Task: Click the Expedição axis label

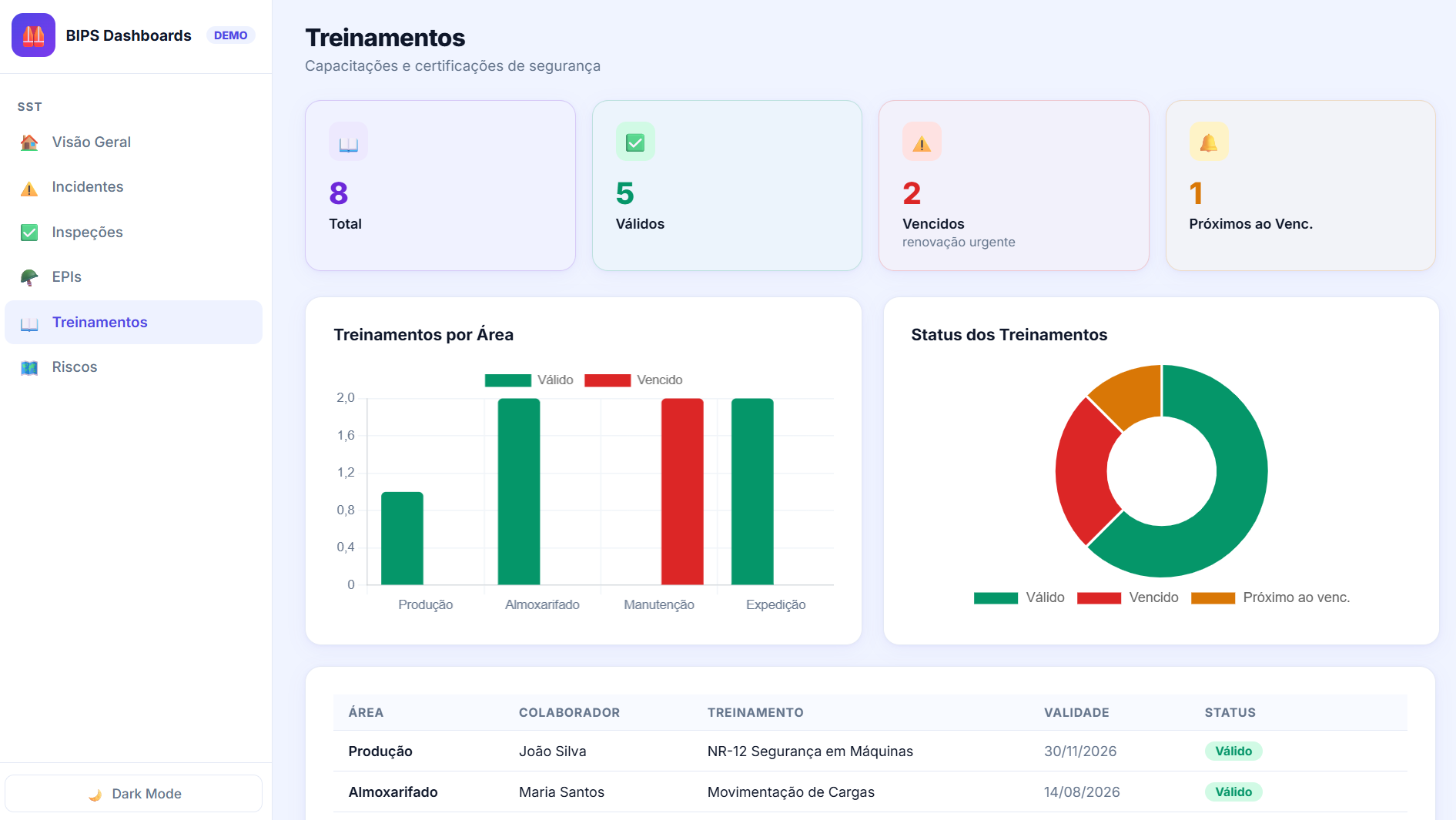Action: click(775, 605)
